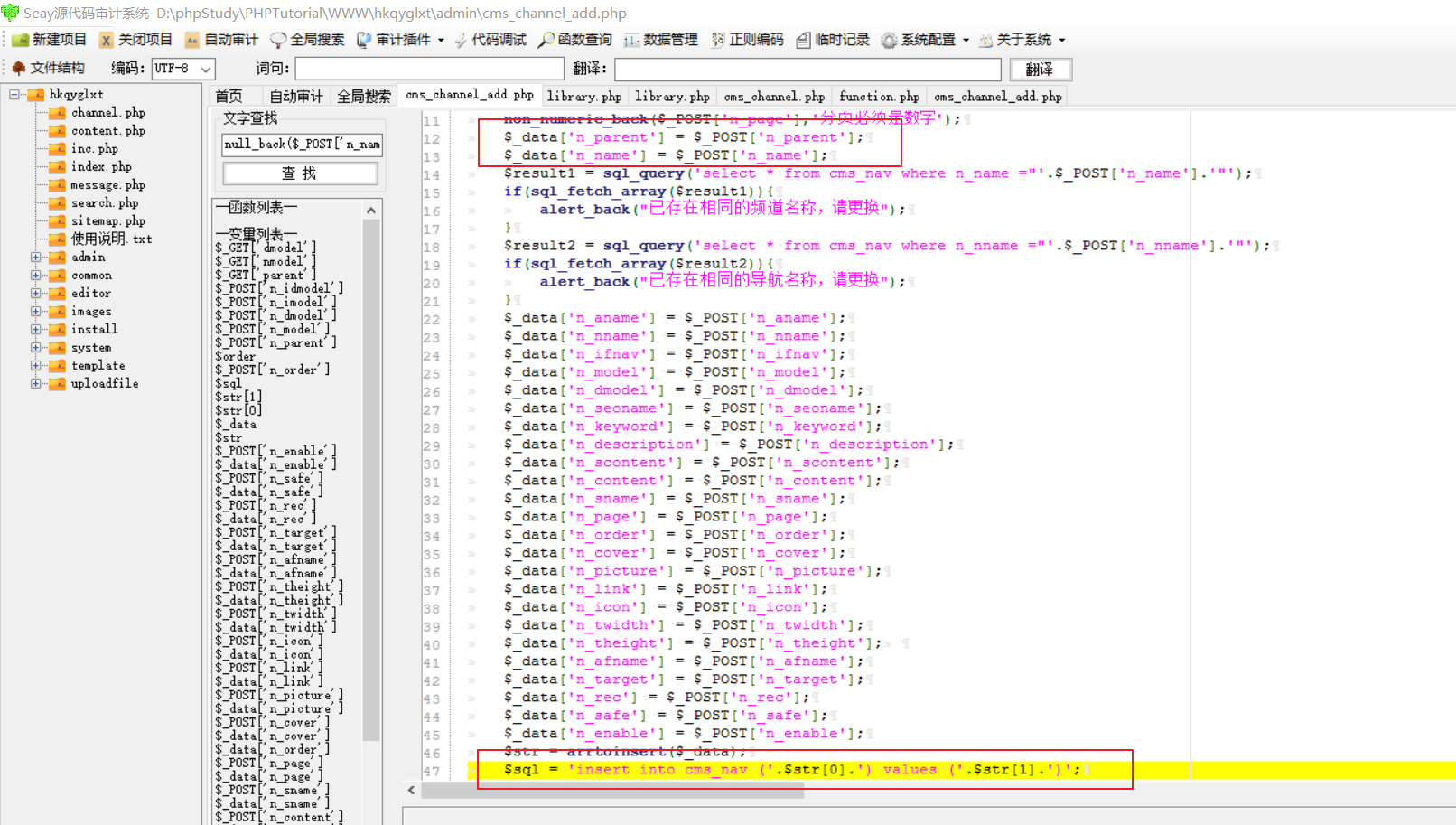
Task: Open 函数查询 function lookup tool
Action: [x=574, y=40]
